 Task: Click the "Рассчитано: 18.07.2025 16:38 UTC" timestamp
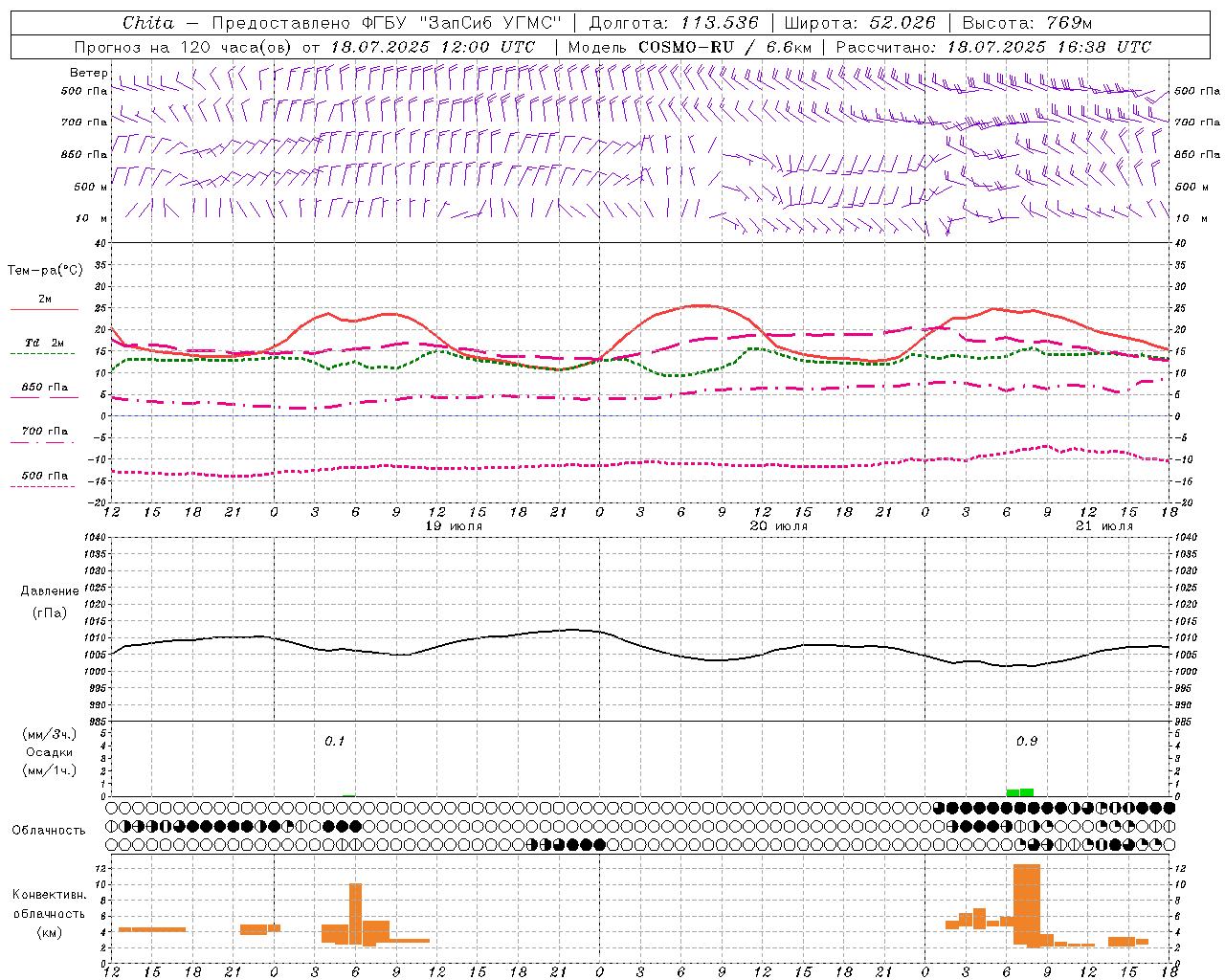[993, 47]
